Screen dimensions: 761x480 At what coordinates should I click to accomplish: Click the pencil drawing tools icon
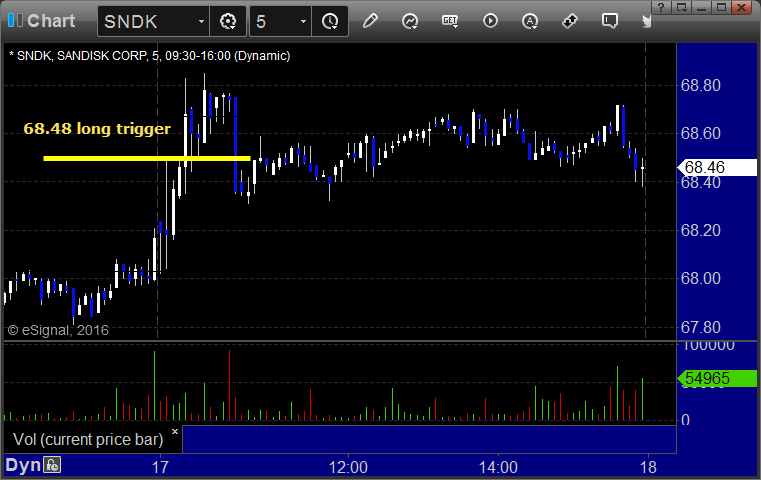tap(370, 21)
